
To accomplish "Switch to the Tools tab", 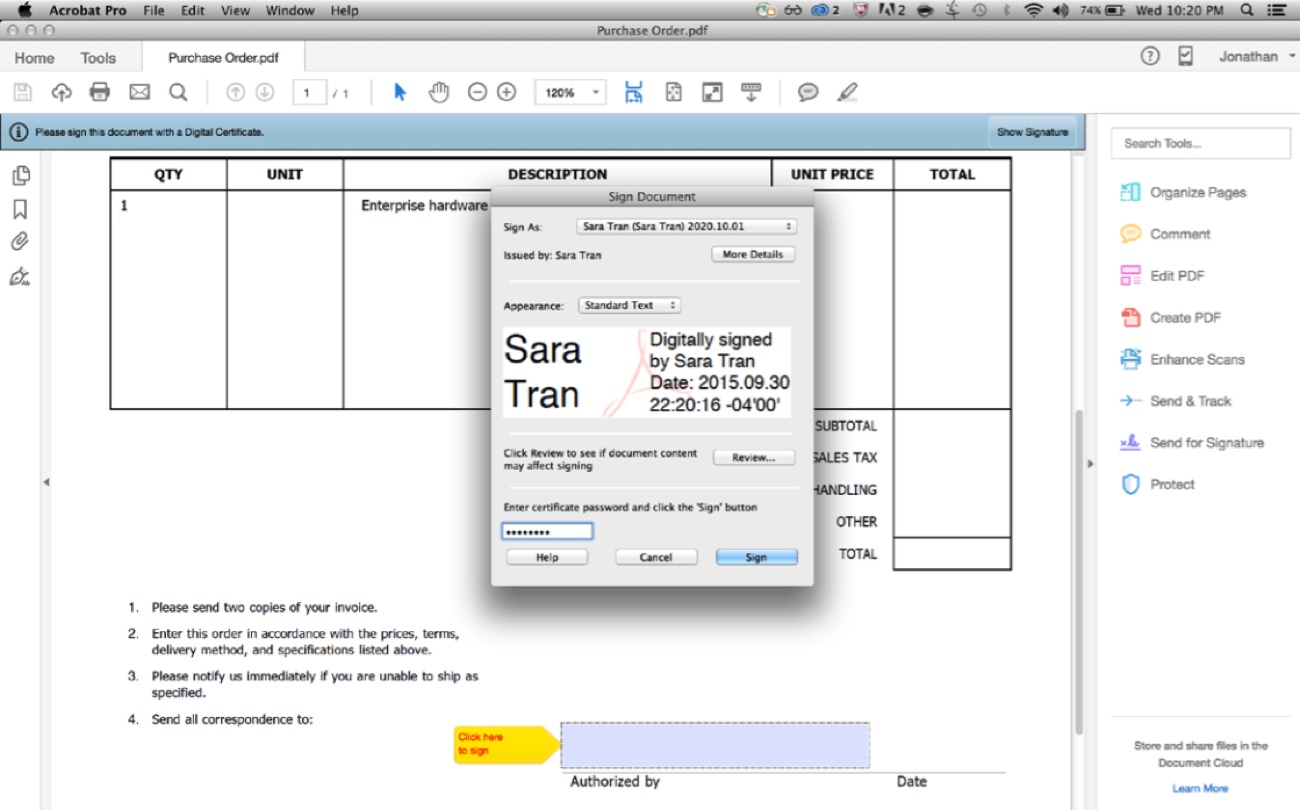I will 98,58.
